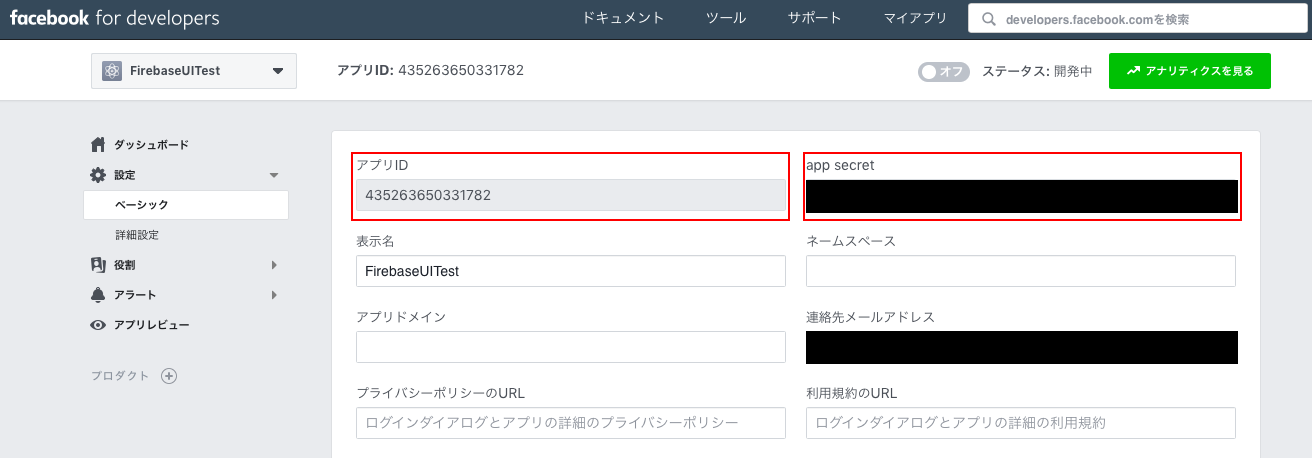
Task: Collapse the 設定 section arrow
Action: point(274,175)
